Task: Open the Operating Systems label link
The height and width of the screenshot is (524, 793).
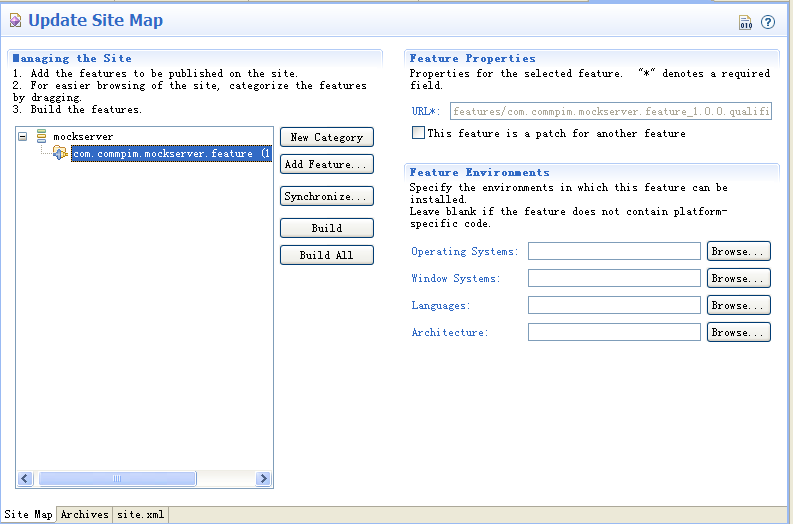Action: point(464,251)
